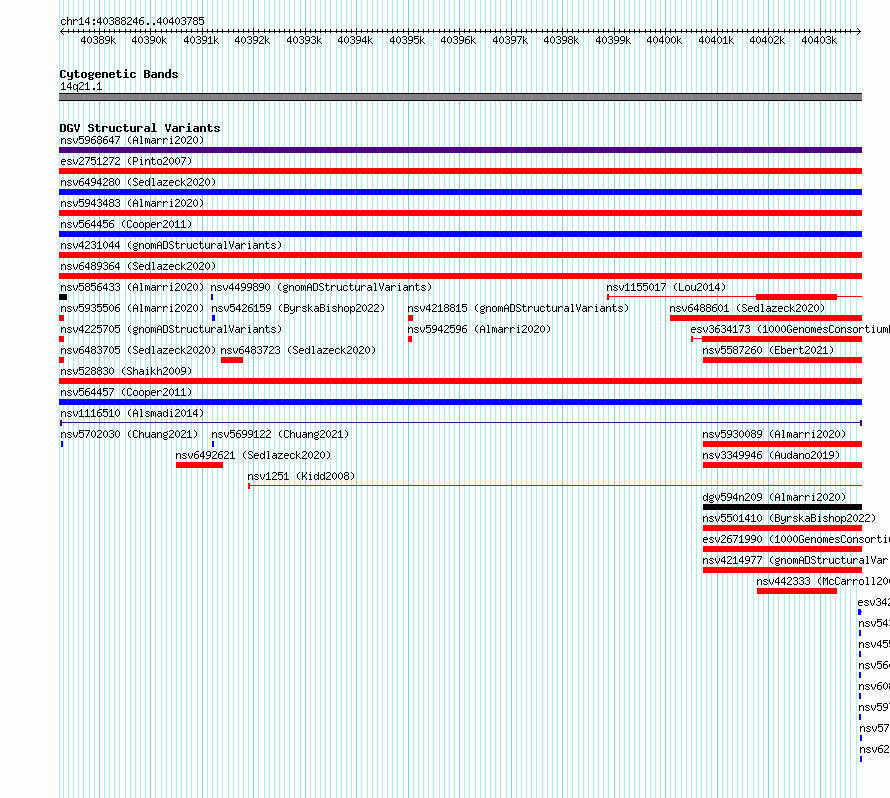The image size is (890, 798).
Task: Click nsv4225705 (gnomADStructuralVariants) label
Action: tap(171, 329)
